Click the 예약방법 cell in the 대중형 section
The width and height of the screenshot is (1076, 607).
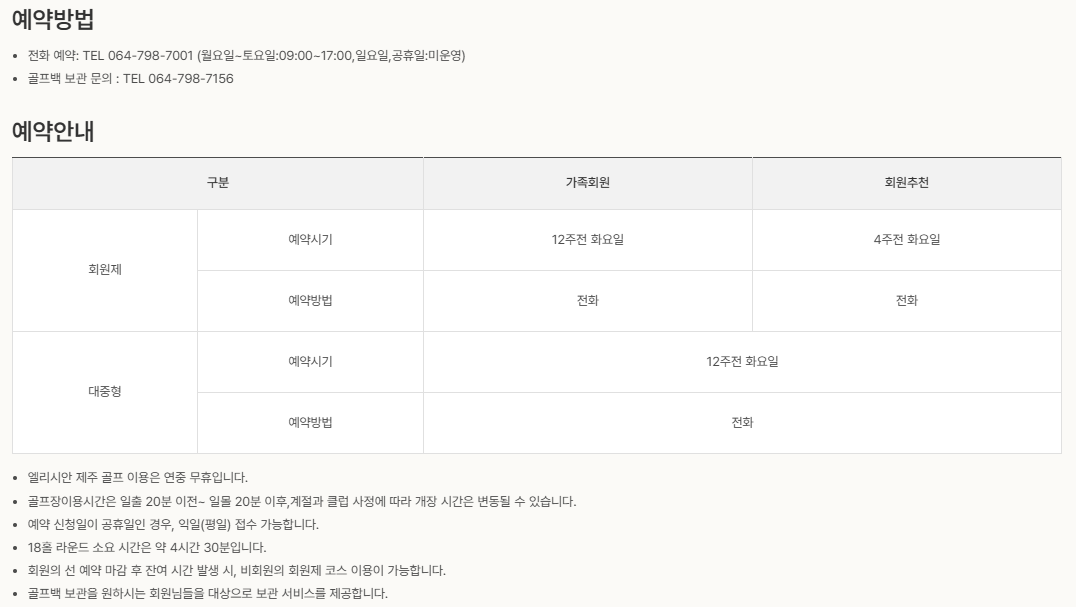[310, 423]
